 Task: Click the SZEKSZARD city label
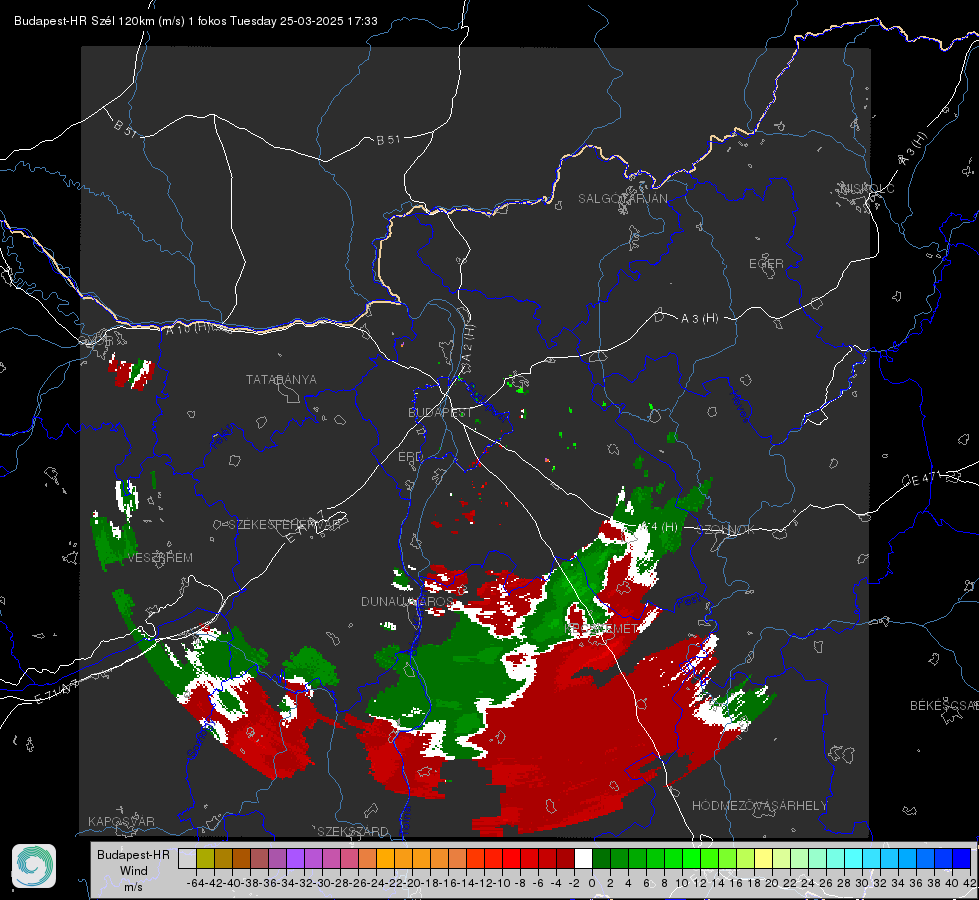[x=353, y=831]
